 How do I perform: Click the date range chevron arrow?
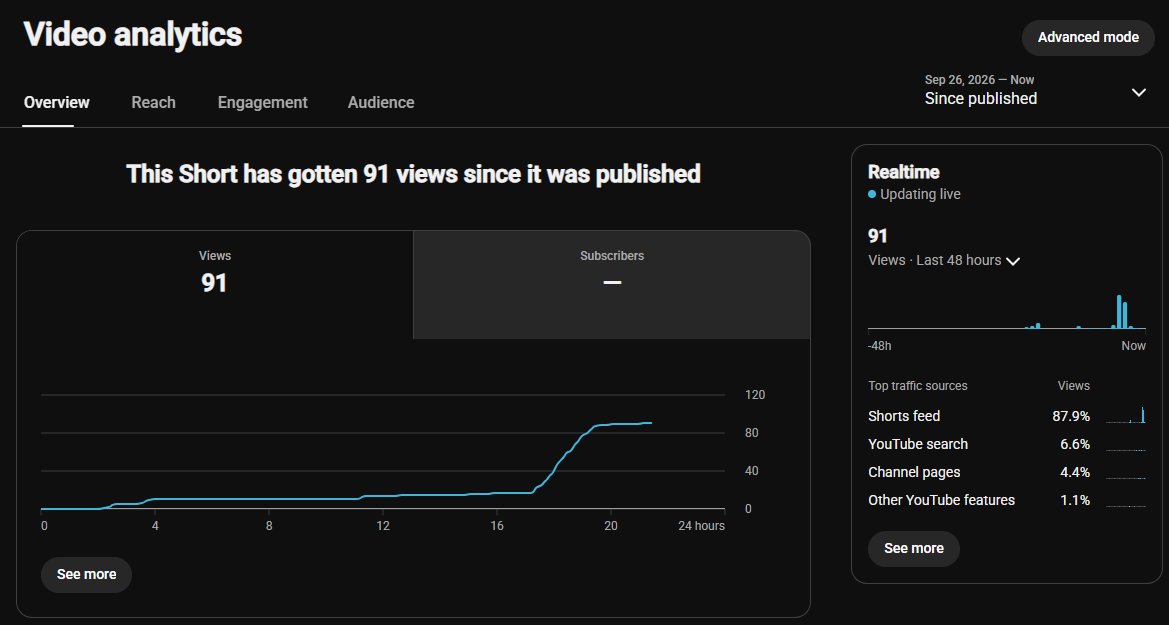click(x=1138, y=92)
